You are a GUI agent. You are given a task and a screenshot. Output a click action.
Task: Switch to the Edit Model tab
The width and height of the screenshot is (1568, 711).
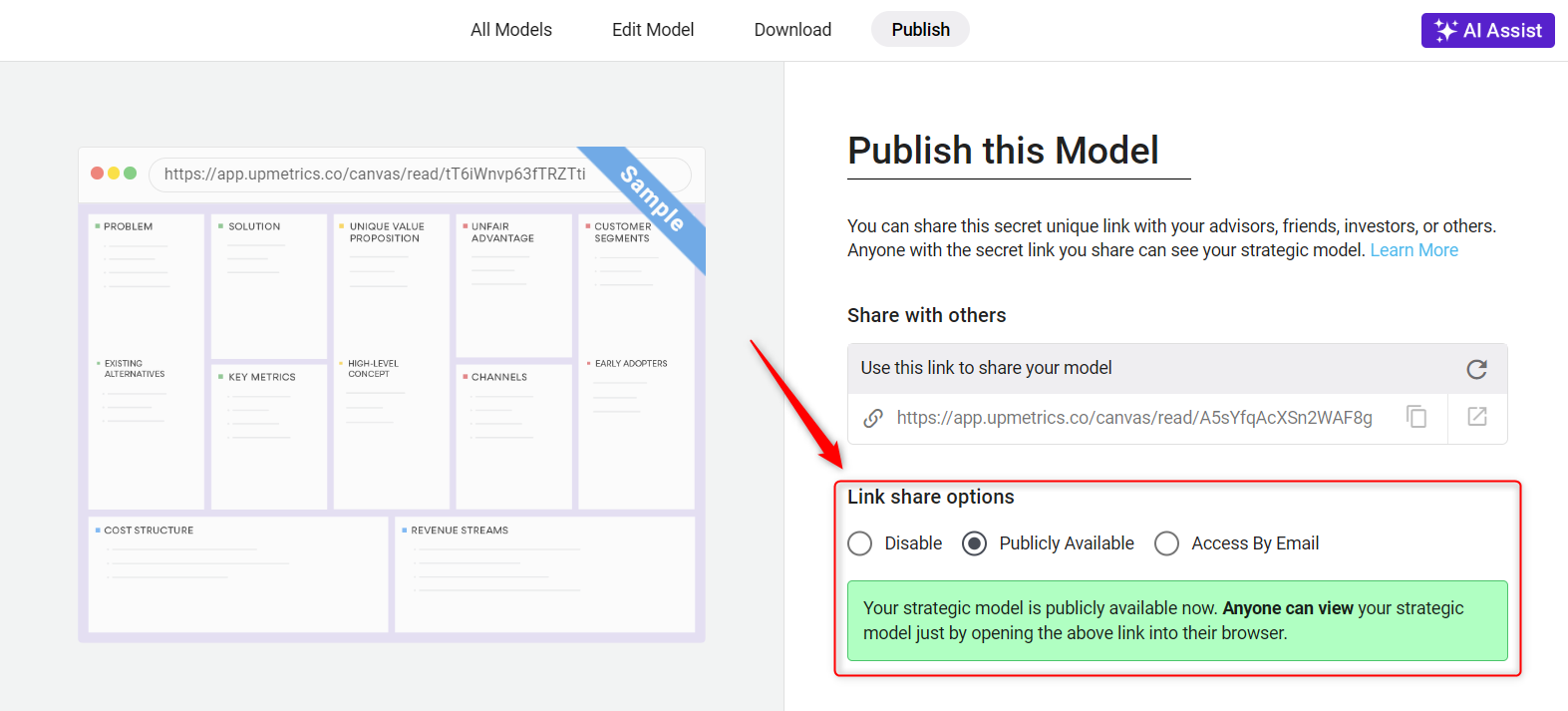[x=653, y=30]
